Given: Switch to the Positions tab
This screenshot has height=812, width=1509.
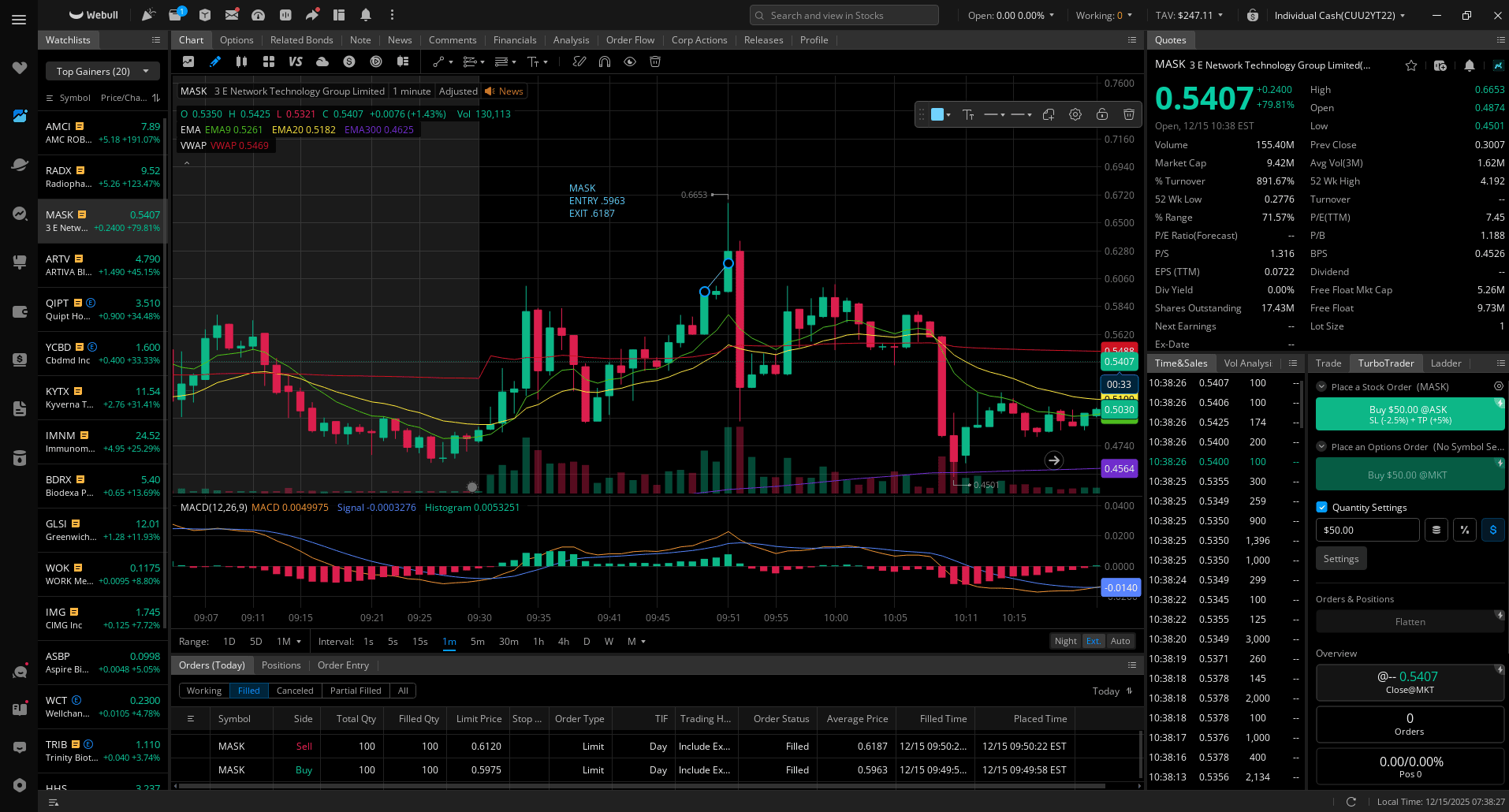Looking at the screenshot, I should click(281, 665).
